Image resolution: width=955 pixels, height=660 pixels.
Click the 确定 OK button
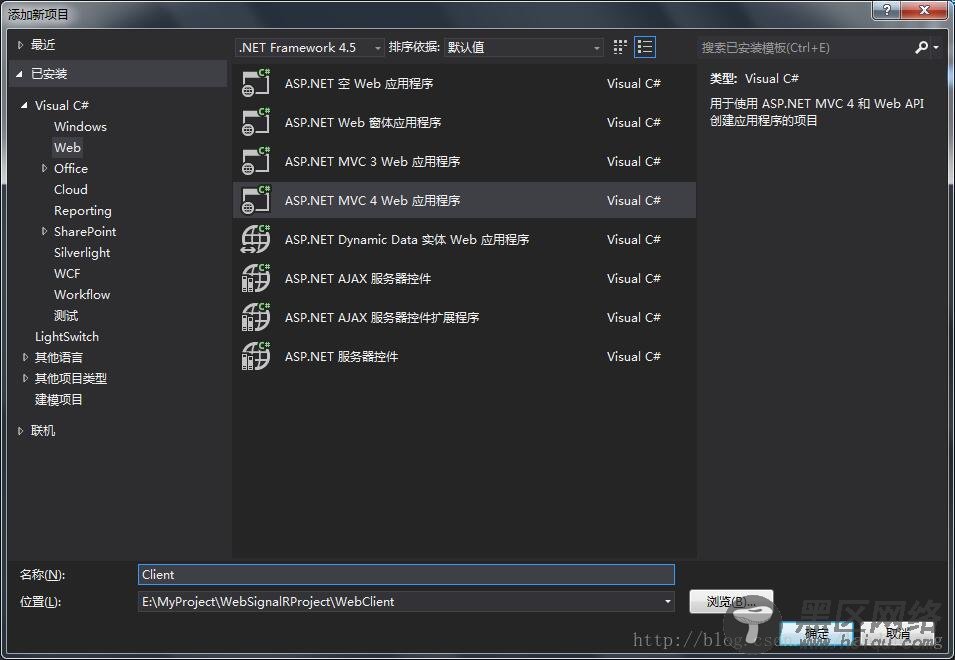click(817, 633)
